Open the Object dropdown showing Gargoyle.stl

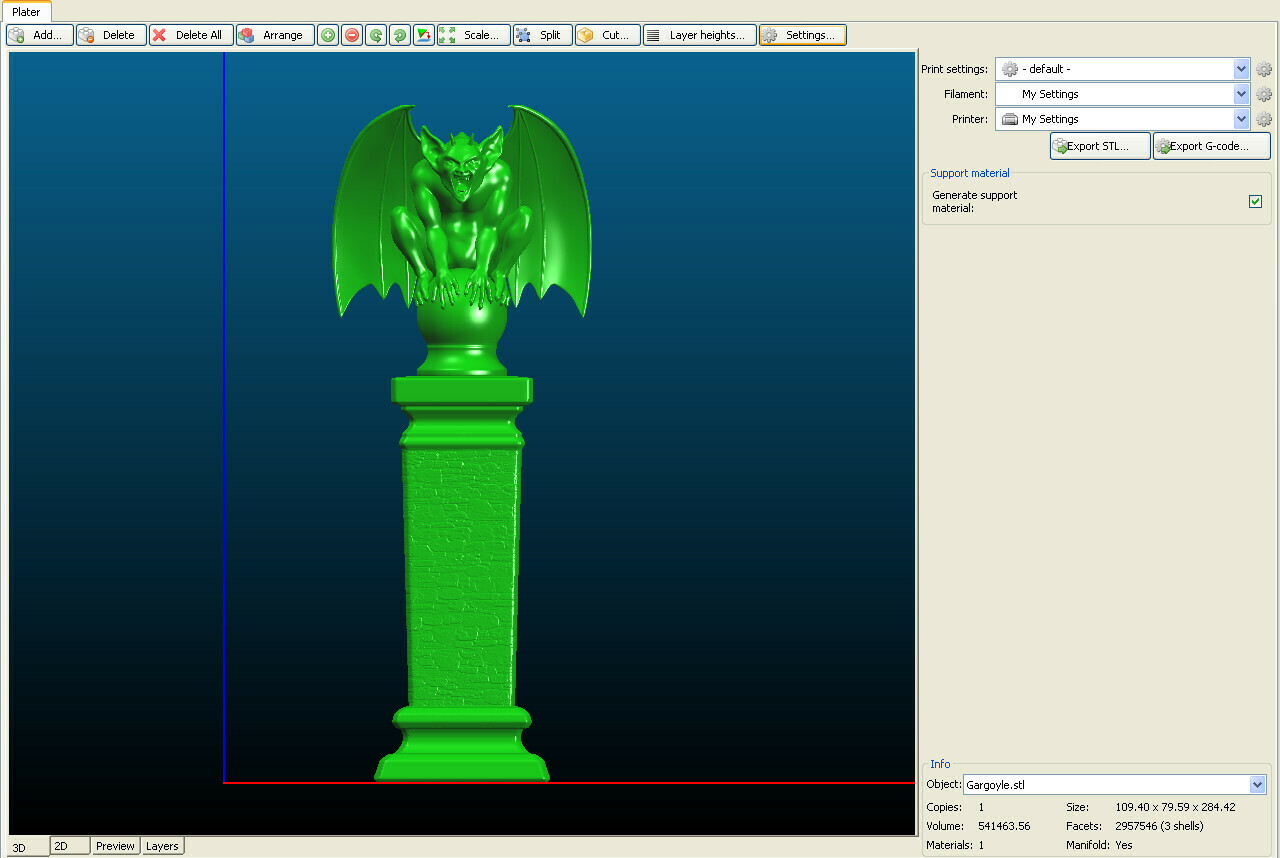tap(1259, 784)
